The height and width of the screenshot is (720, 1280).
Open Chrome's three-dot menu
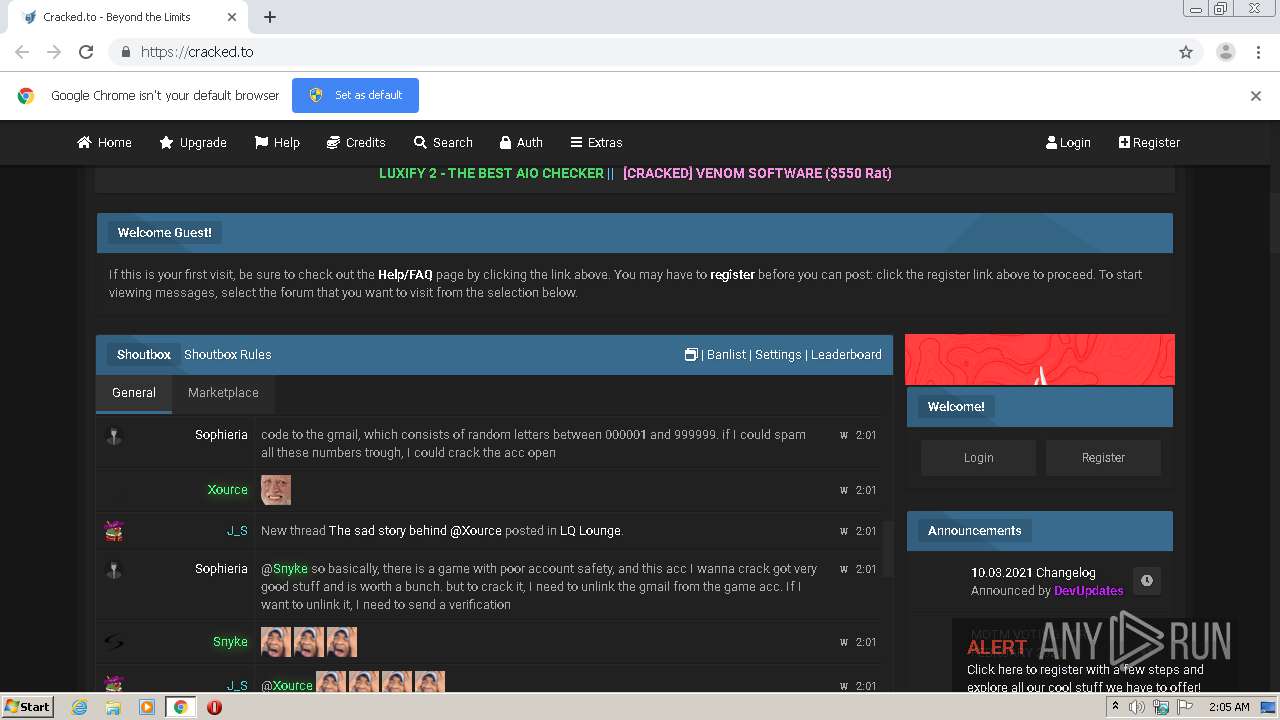[1258, 52]
